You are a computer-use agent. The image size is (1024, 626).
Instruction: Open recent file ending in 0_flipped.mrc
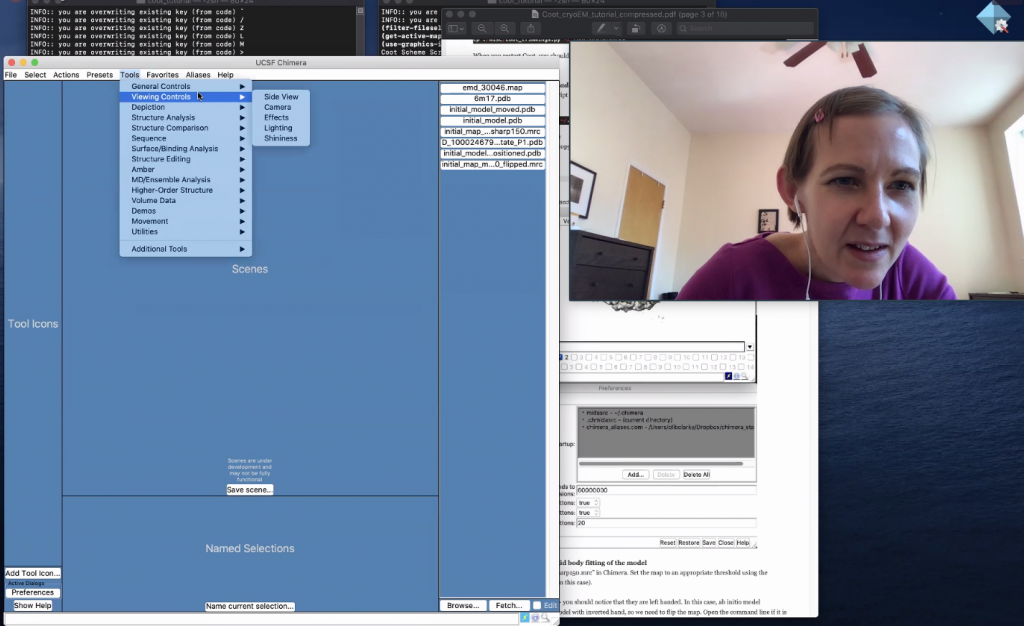tap(492, 164)
